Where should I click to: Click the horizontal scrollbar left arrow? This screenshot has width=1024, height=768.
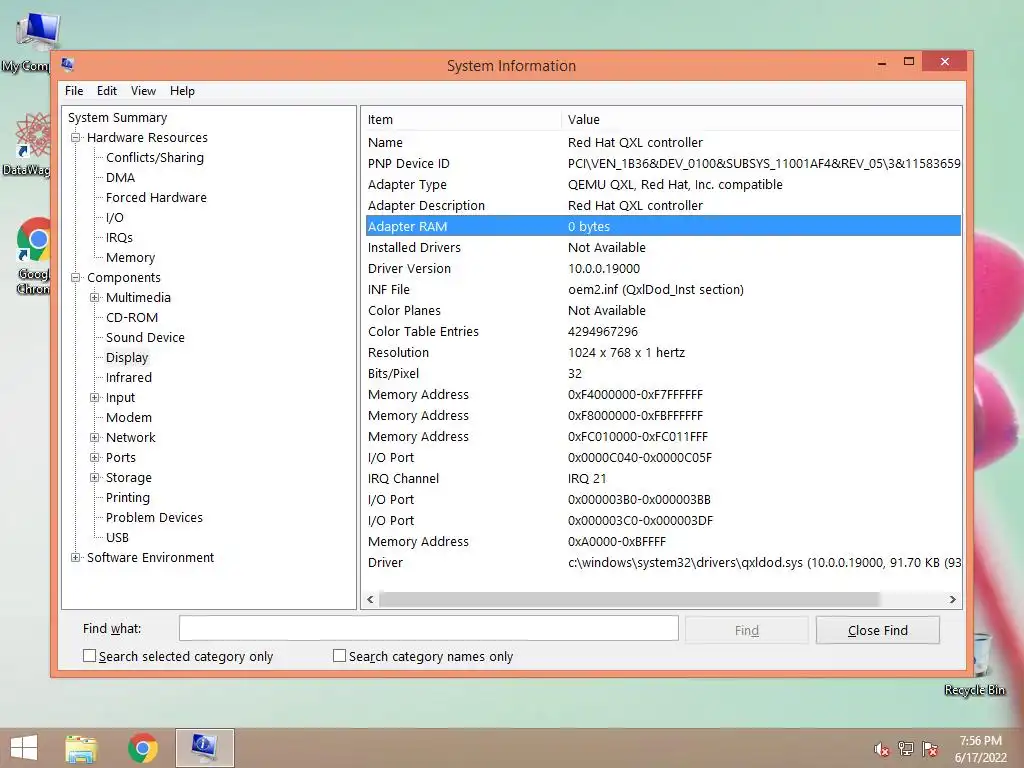pos(370,600)
